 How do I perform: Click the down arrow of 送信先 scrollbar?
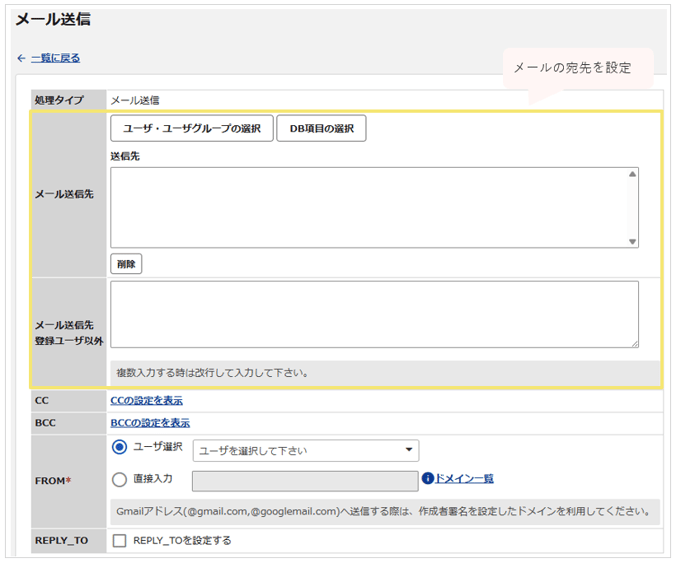pos(632,241)
